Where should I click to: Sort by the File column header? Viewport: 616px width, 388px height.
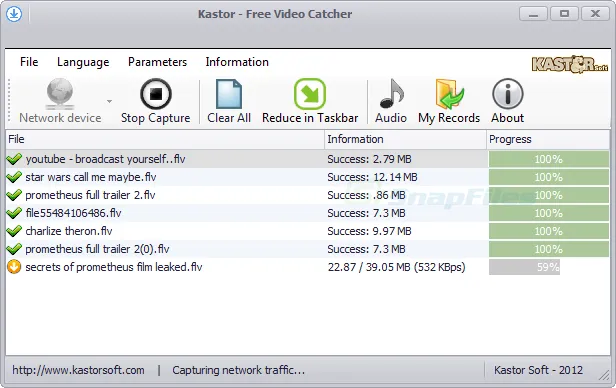point(165,139)
